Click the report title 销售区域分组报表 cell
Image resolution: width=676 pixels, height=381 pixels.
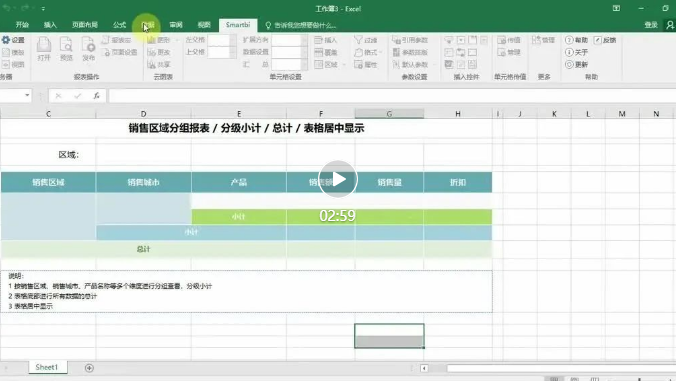[246, 128]
